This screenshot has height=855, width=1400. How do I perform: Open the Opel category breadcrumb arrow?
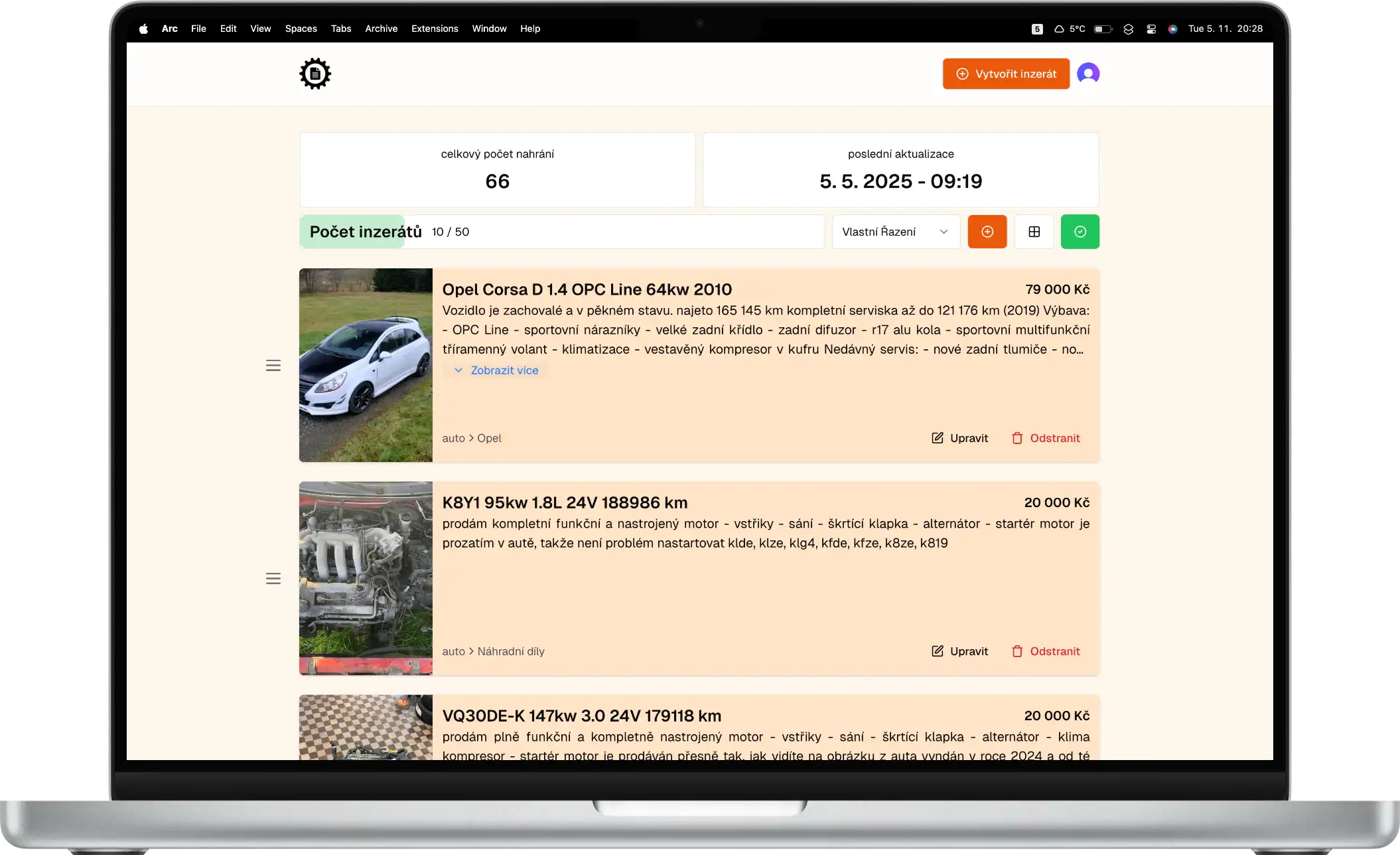coord(472,438)
